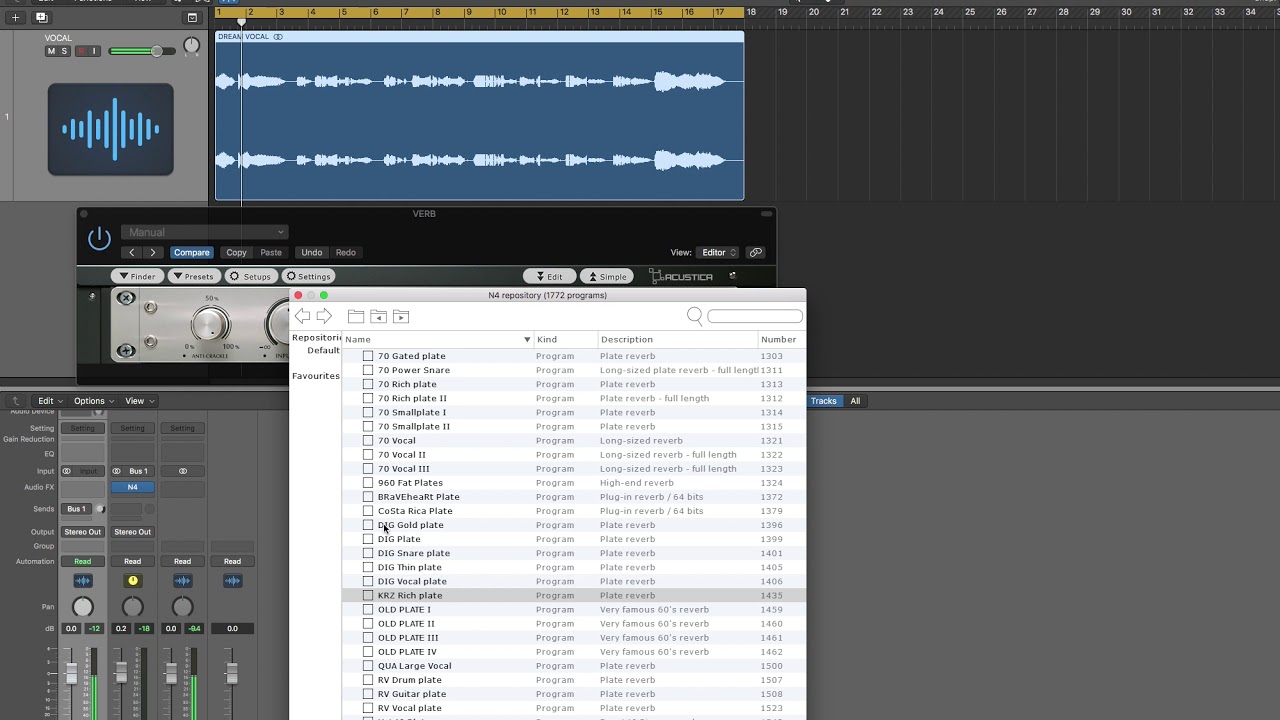Click the first mixer channel waveform icon
The width and height of the screenshot is (1280, 720).
pos(82,581)
